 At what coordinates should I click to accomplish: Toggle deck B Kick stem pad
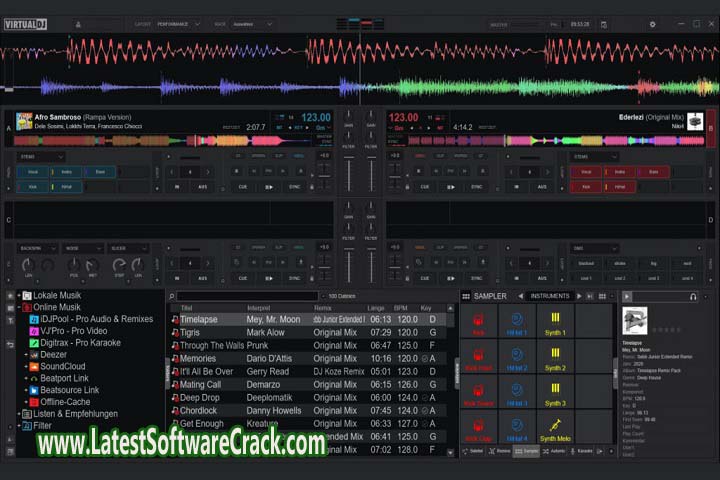tap(586, 187)
